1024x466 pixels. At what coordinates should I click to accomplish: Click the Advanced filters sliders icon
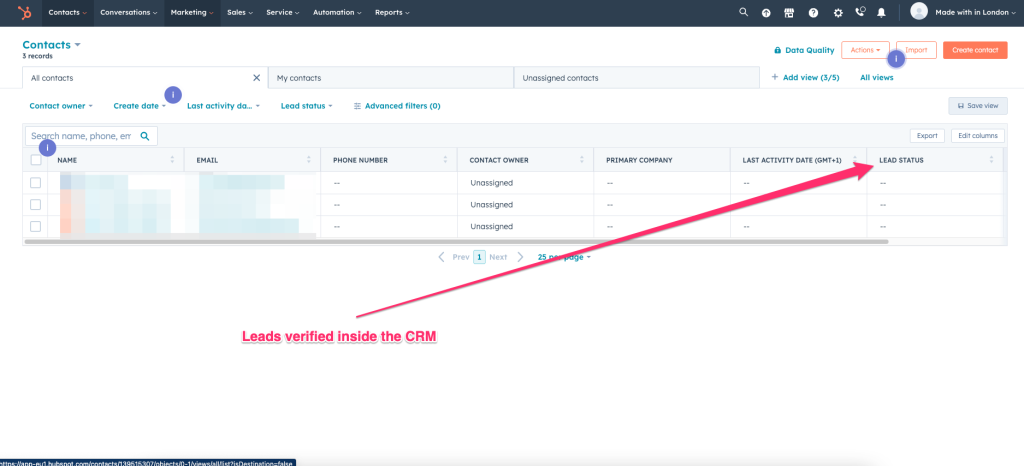[x=357, y=106]
